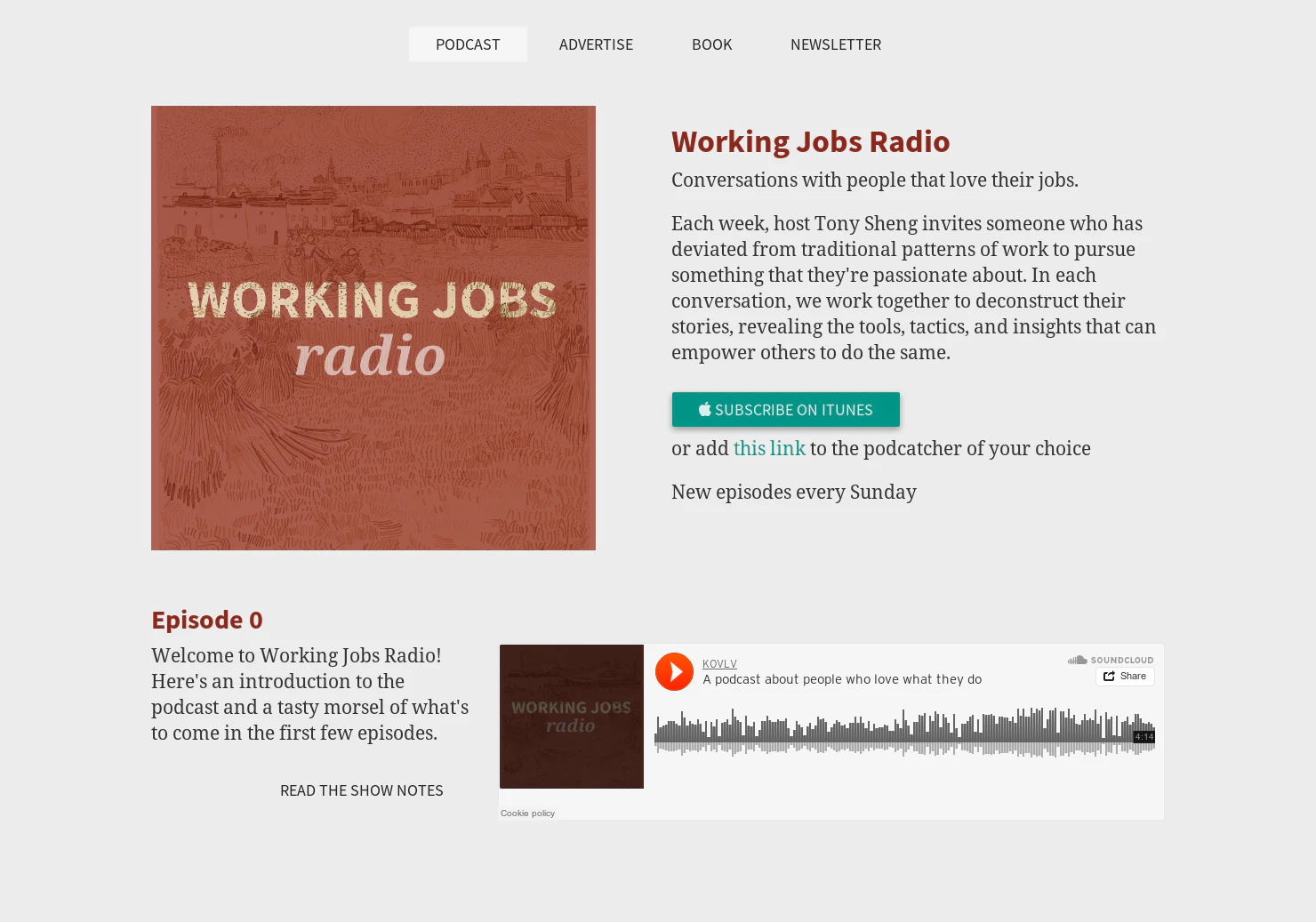Open the BOOK page
The image size is (1316, 922).
[x=711, y=44]
